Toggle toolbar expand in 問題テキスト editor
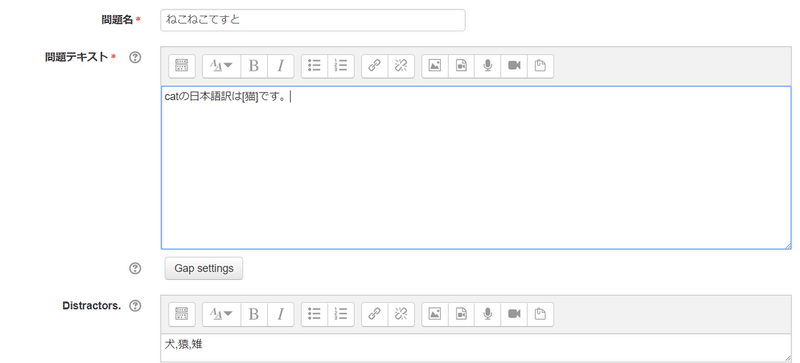 182,66
